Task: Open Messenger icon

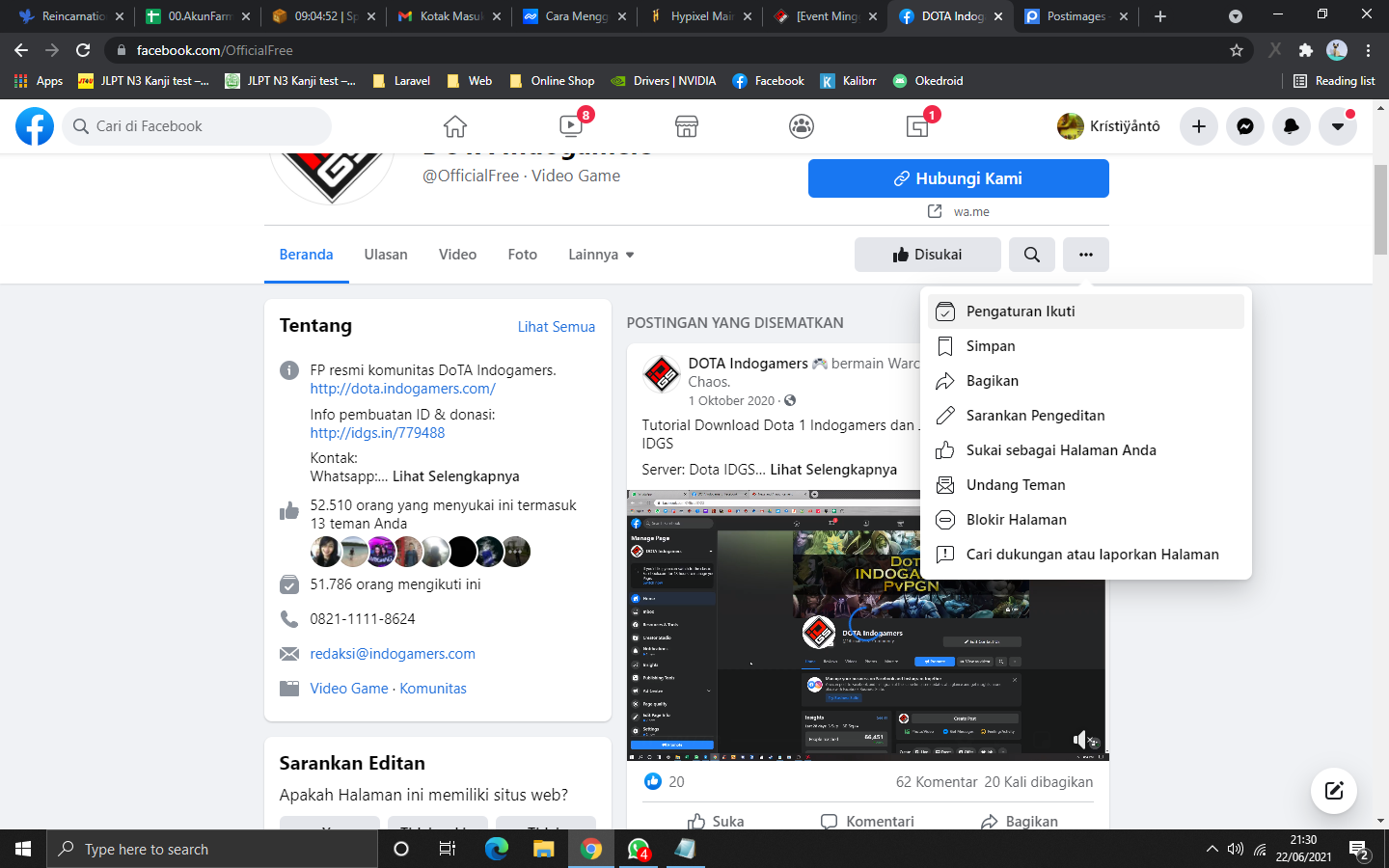Action: coord(1245,126)
